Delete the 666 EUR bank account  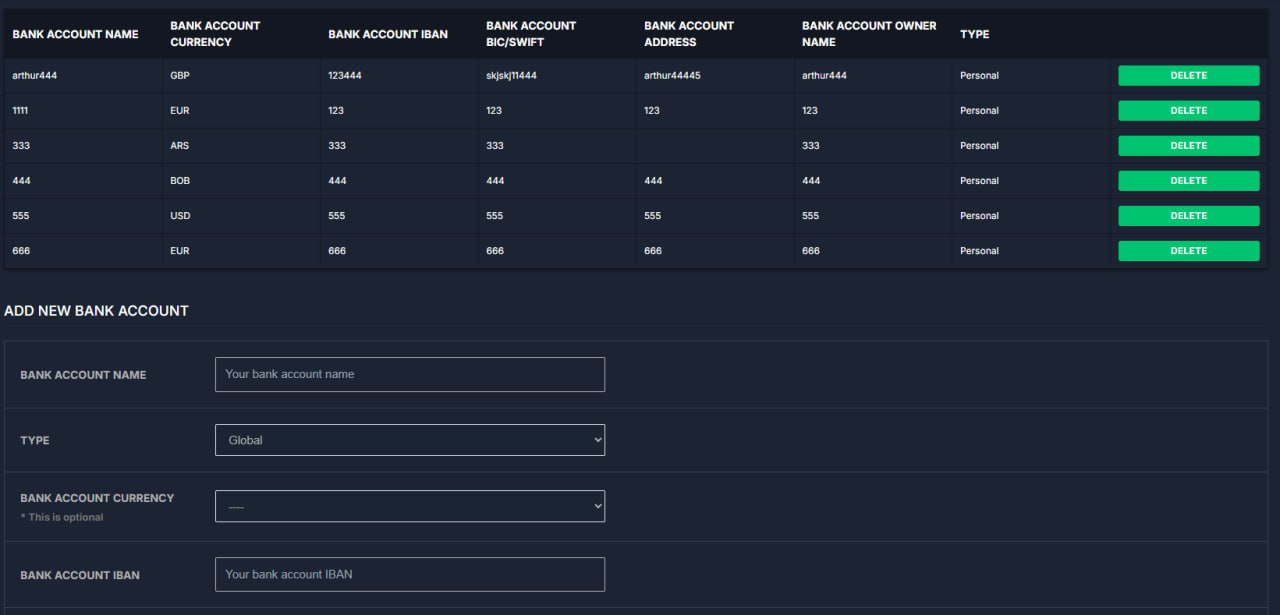pos(1188,251)
